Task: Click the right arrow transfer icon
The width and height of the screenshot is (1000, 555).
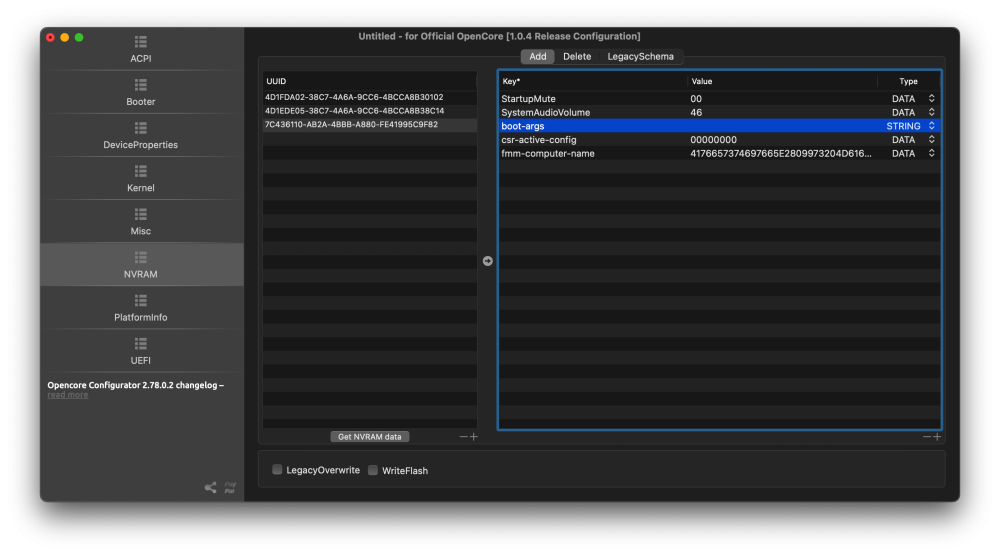Action: tap(487, 261)
